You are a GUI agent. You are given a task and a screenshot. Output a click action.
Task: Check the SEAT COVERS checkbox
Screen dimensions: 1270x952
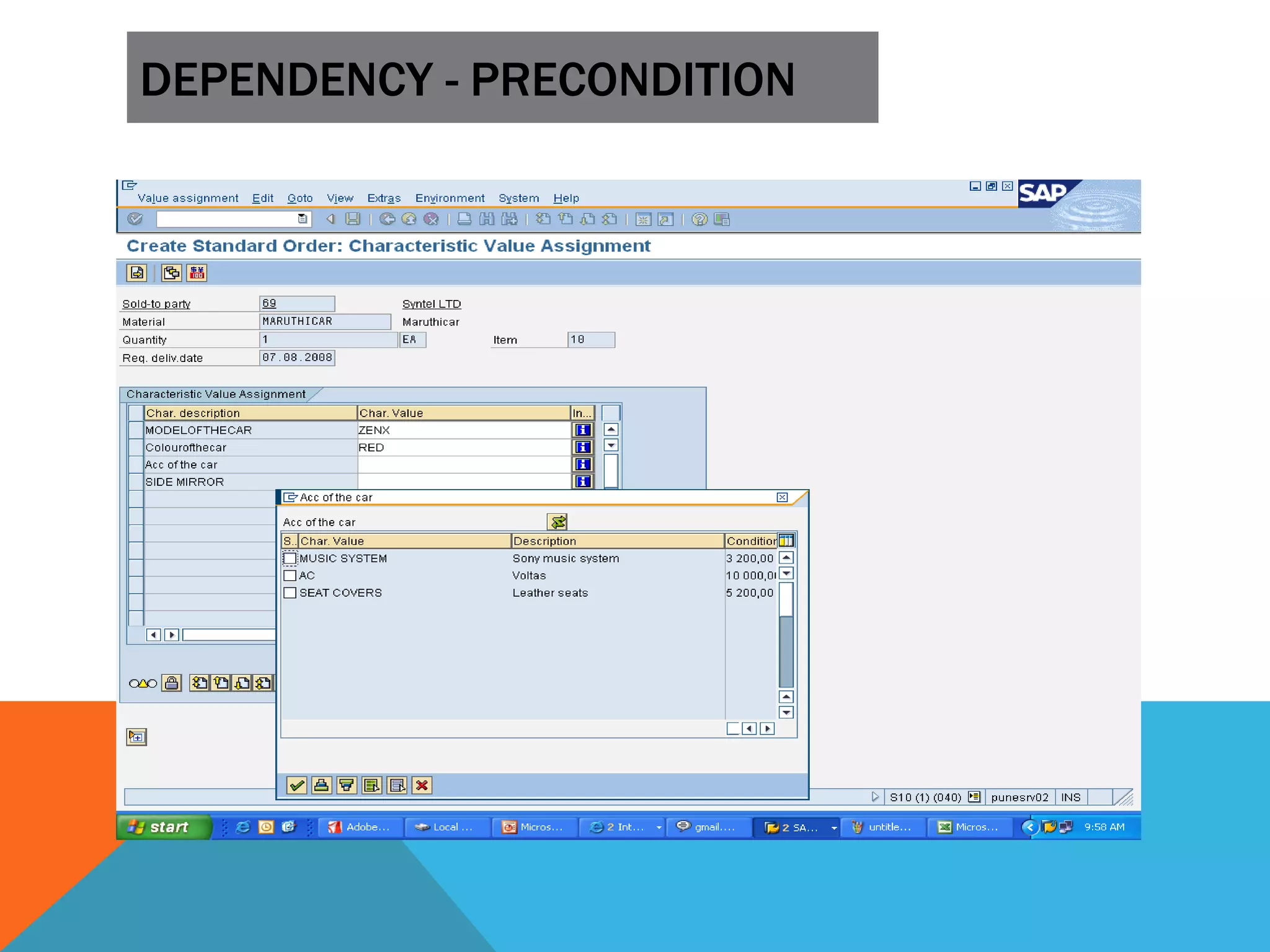pos(290,593)
